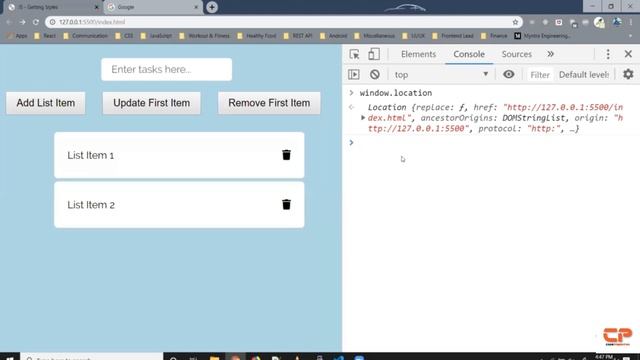Click the address bar URL
This screenshot has height=360, width=640.
(x=92, y=22)
